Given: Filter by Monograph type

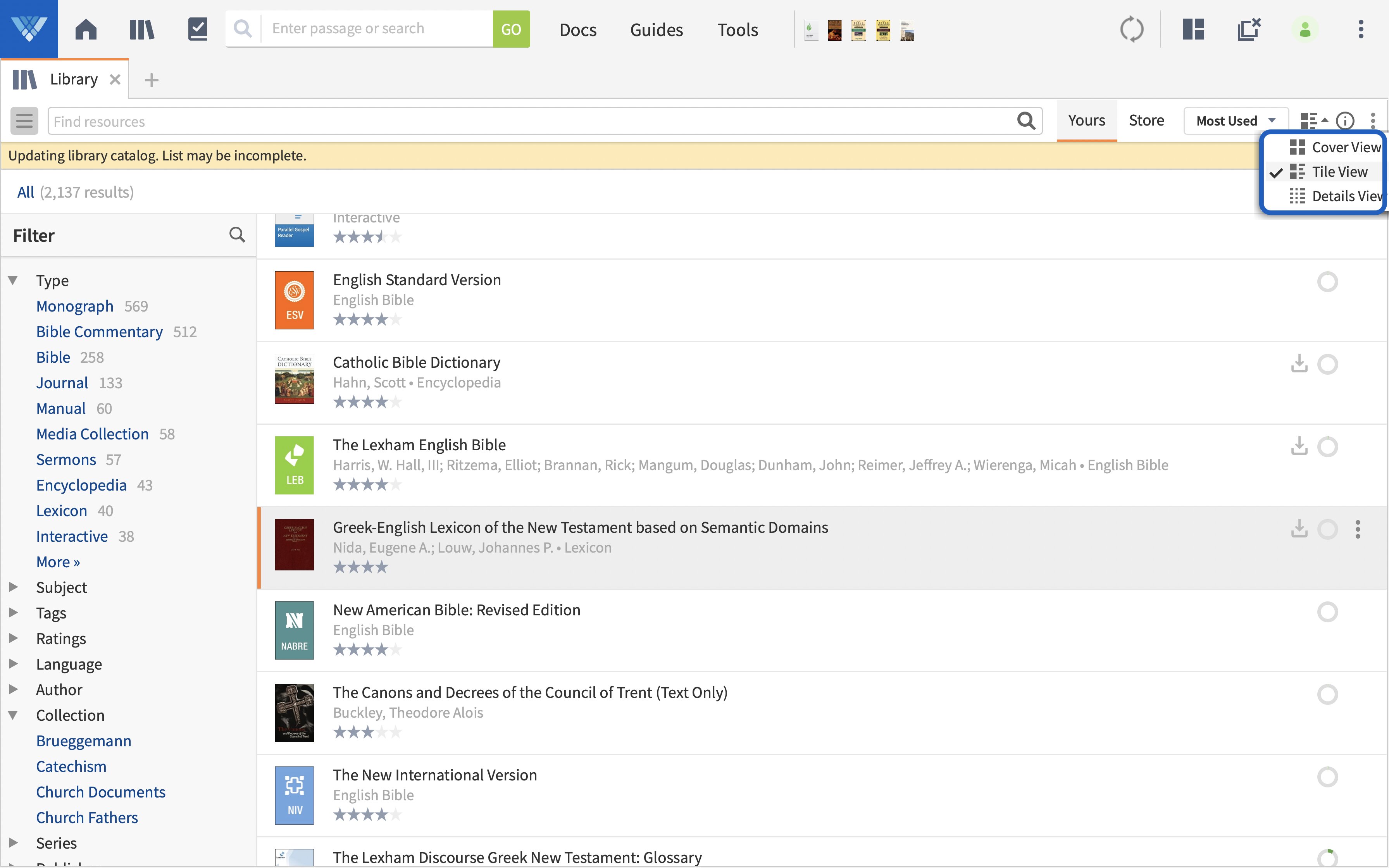Looking at the screenshot, I should click(75, 306).
